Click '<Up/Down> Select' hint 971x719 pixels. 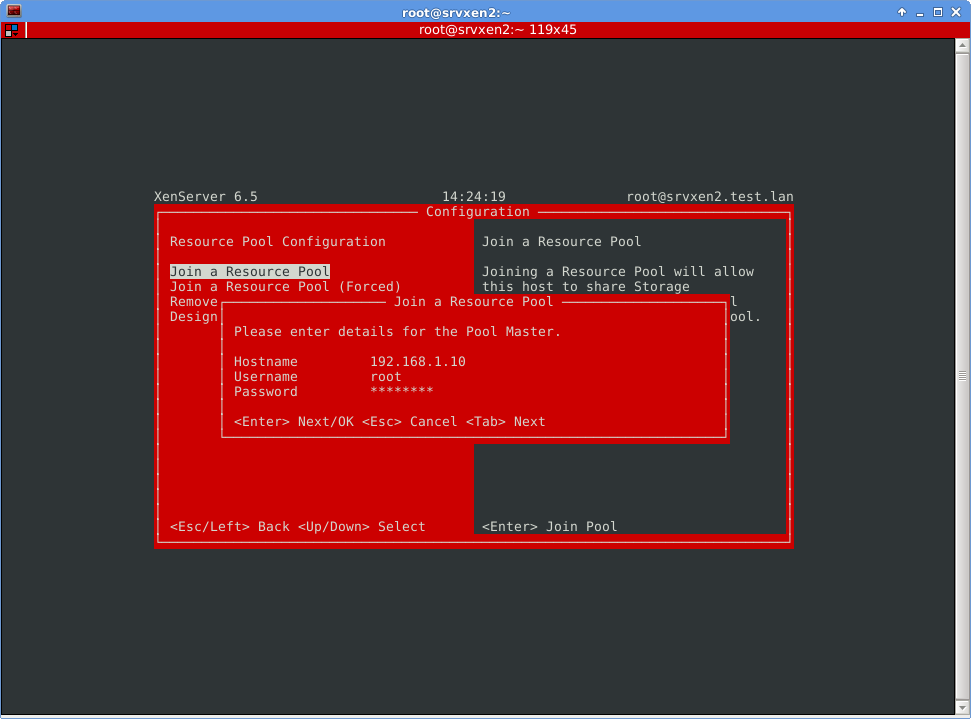pos(362,526)
